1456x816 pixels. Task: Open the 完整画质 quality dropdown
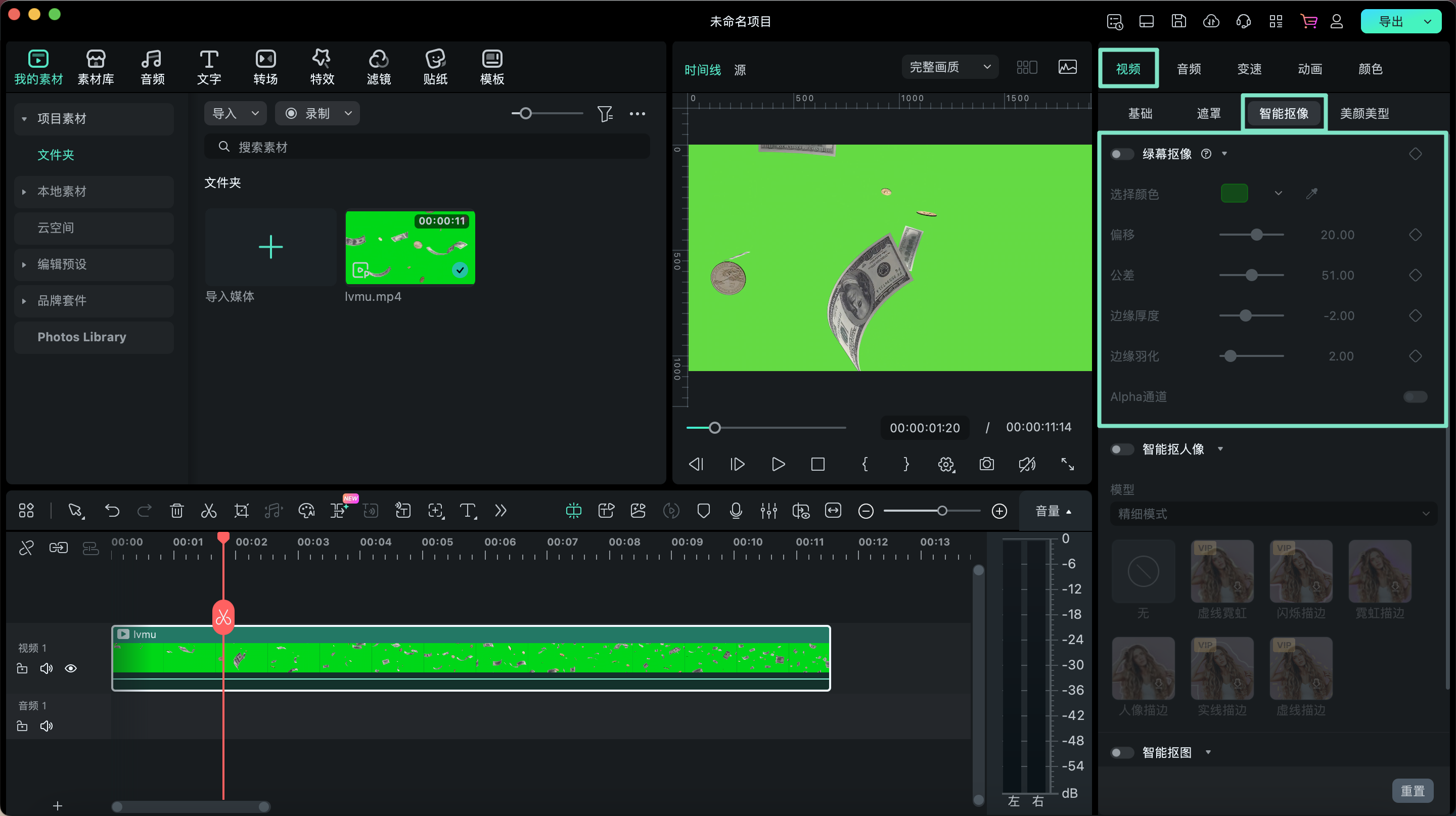pos(949,67)
